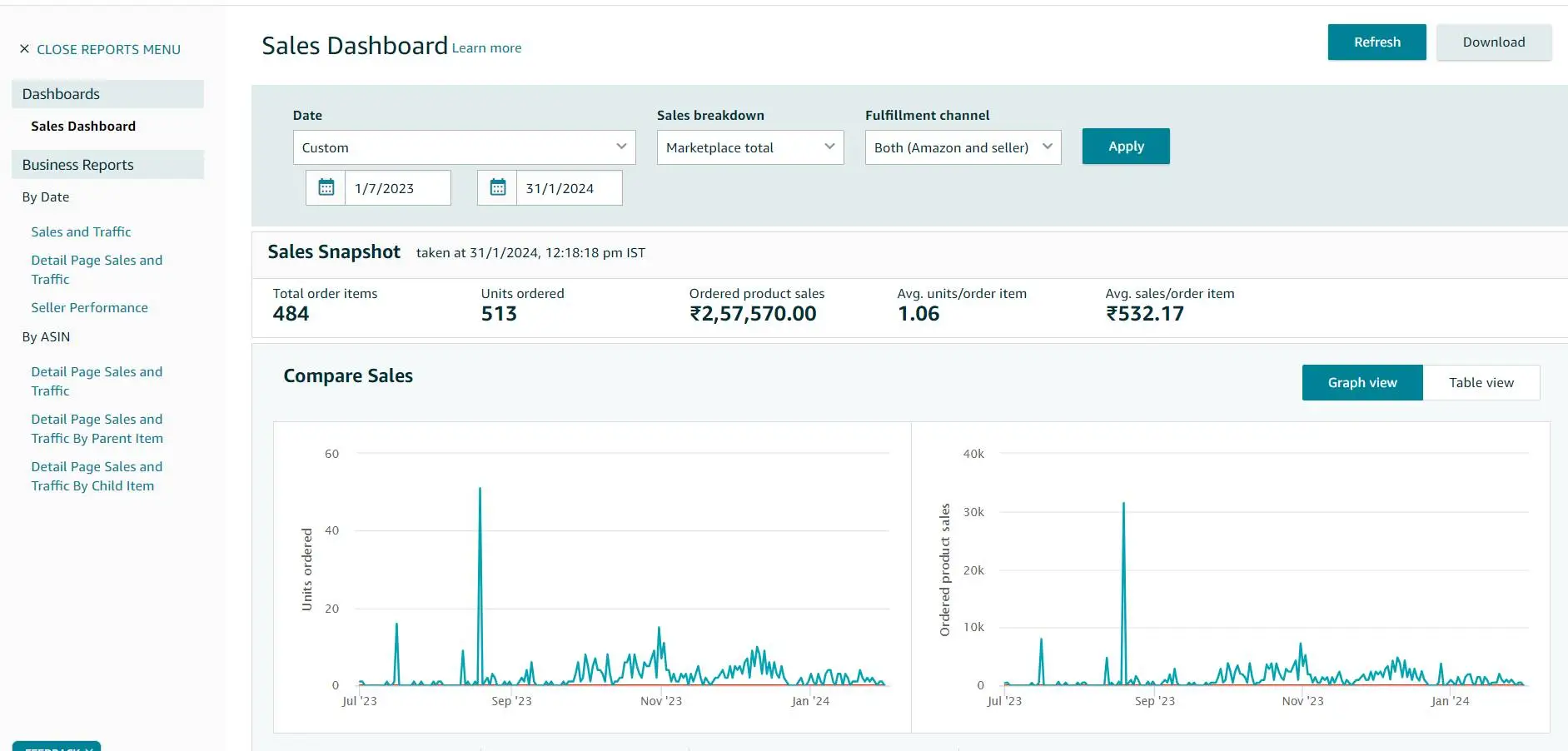The height and width of the screenshot is (751, 1568).
Task: Click the end date field 31/1/2024
Action: (569, 188)
